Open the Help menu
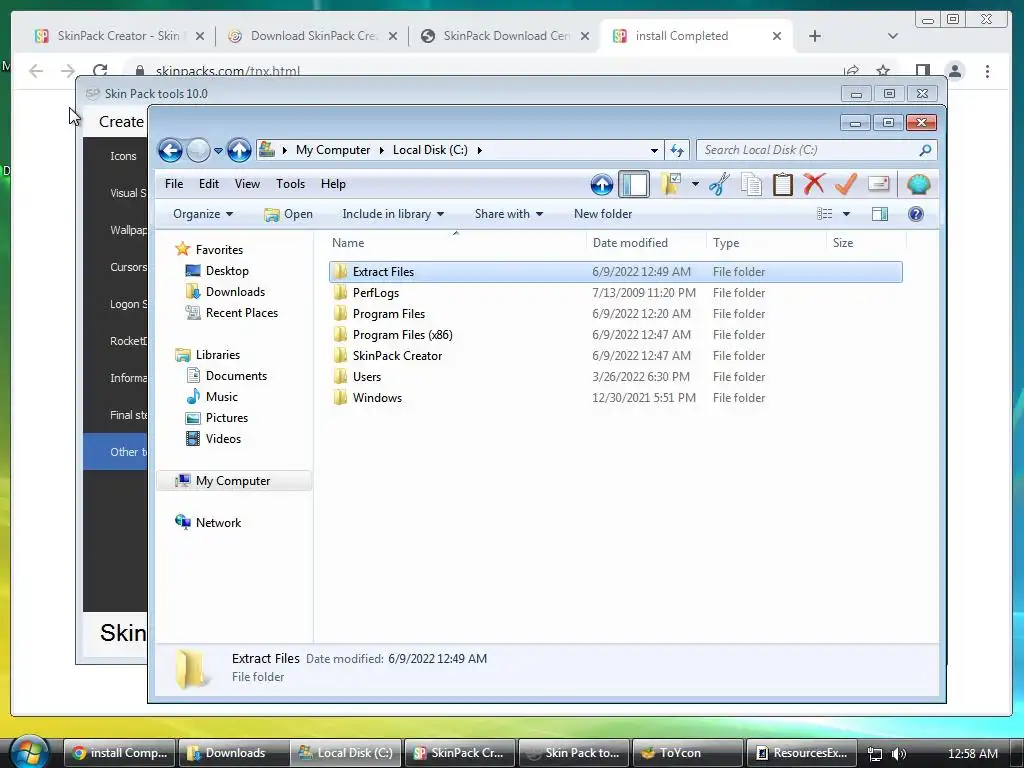The width and height of the screenshot is (1024, 768). [x=333, y=184]
